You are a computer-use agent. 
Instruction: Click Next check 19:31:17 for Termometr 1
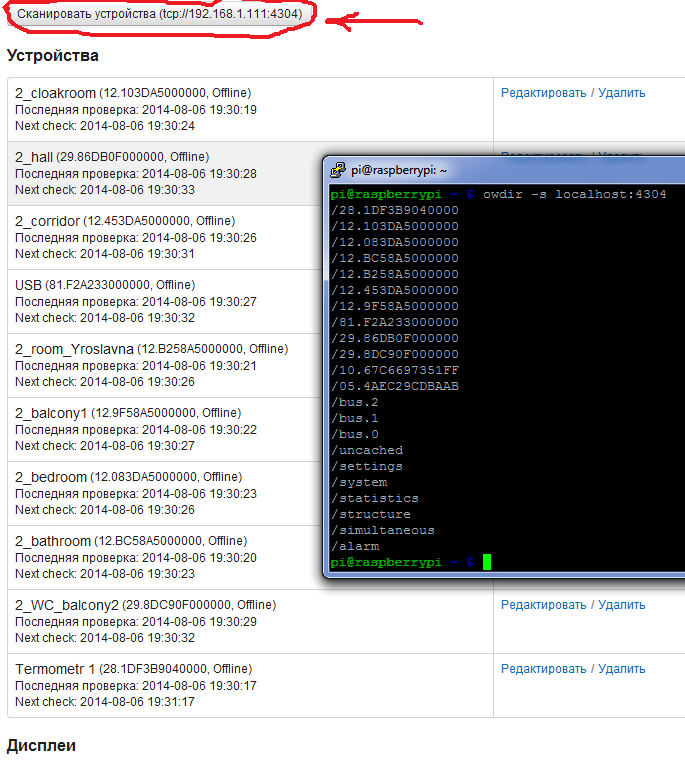pyautogui.click(x=105, y=702)
